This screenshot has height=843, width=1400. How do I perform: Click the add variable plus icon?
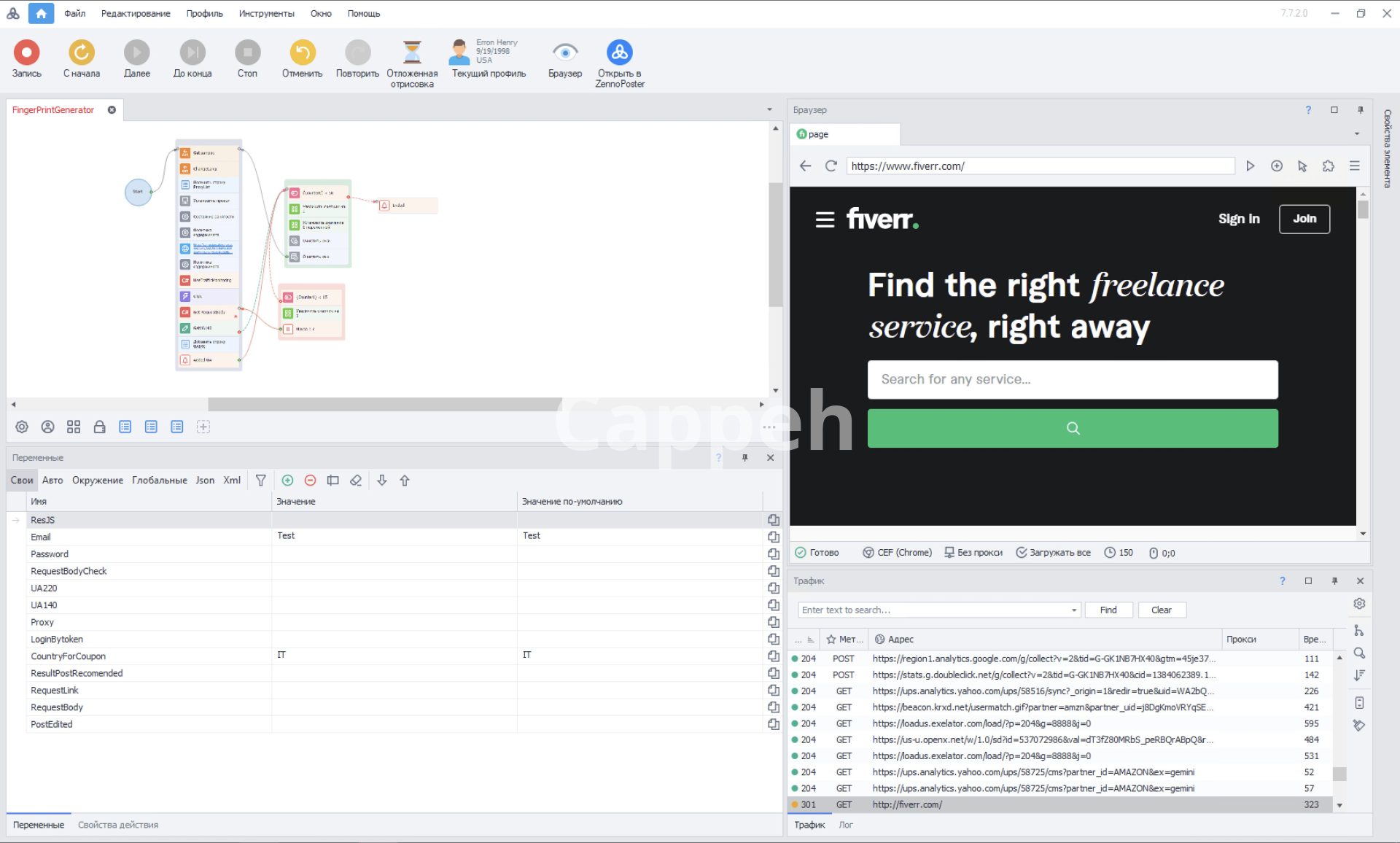[287, 481]
